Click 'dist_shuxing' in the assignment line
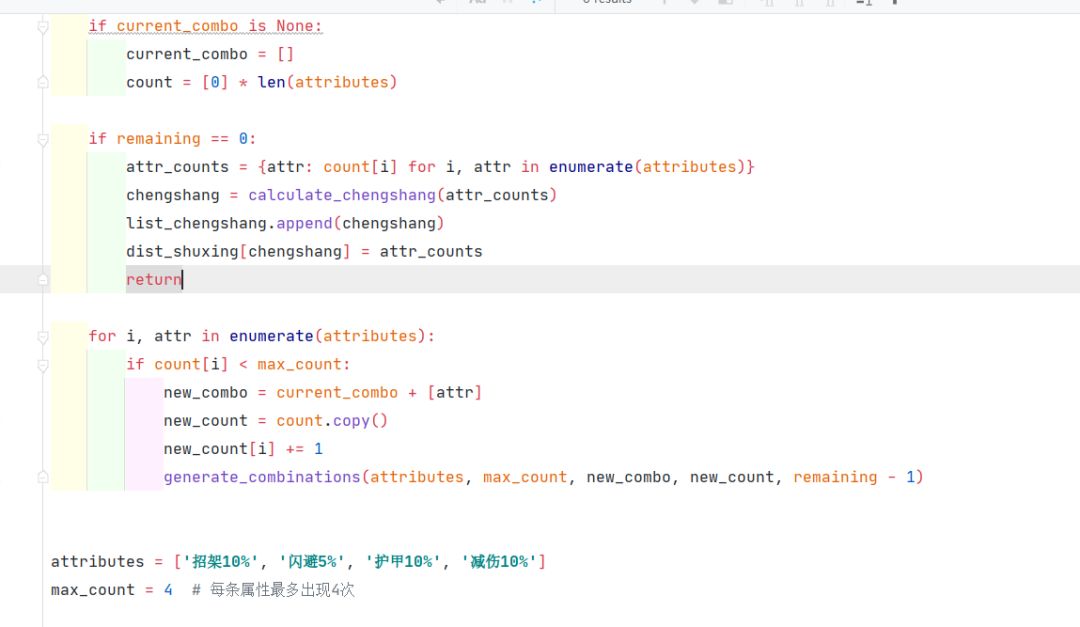1080x627 pixels. click(x=182, y=251)
